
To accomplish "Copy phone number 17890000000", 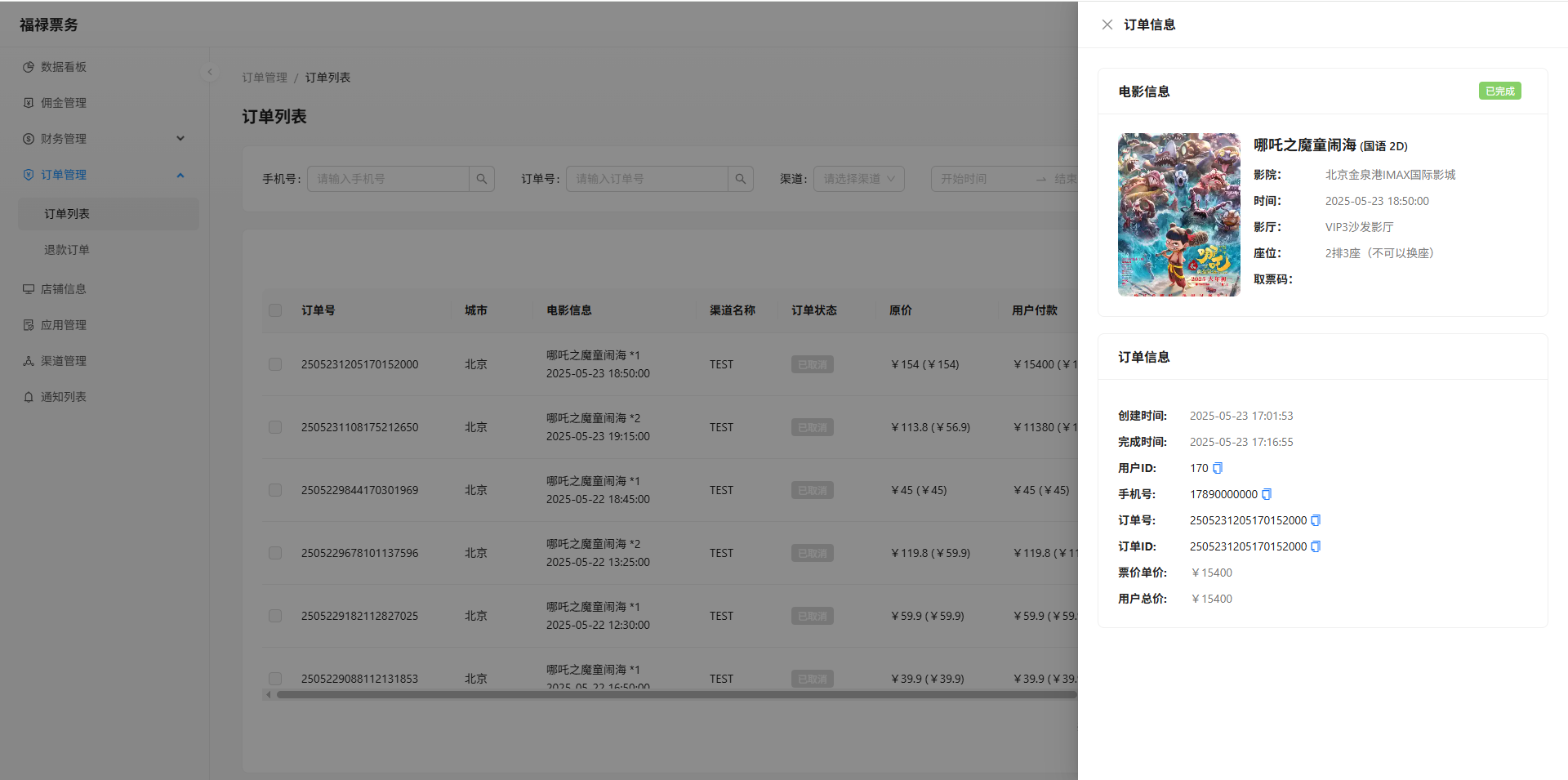I will (x=1267, y=494).
